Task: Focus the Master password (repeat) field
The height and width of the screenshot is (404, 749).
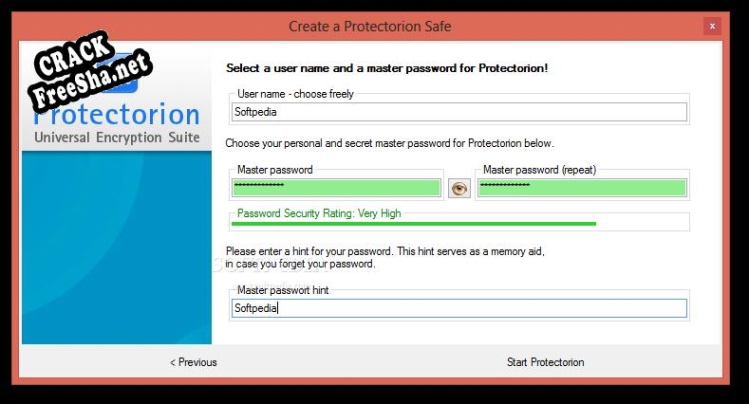Action: coord(582,187)
